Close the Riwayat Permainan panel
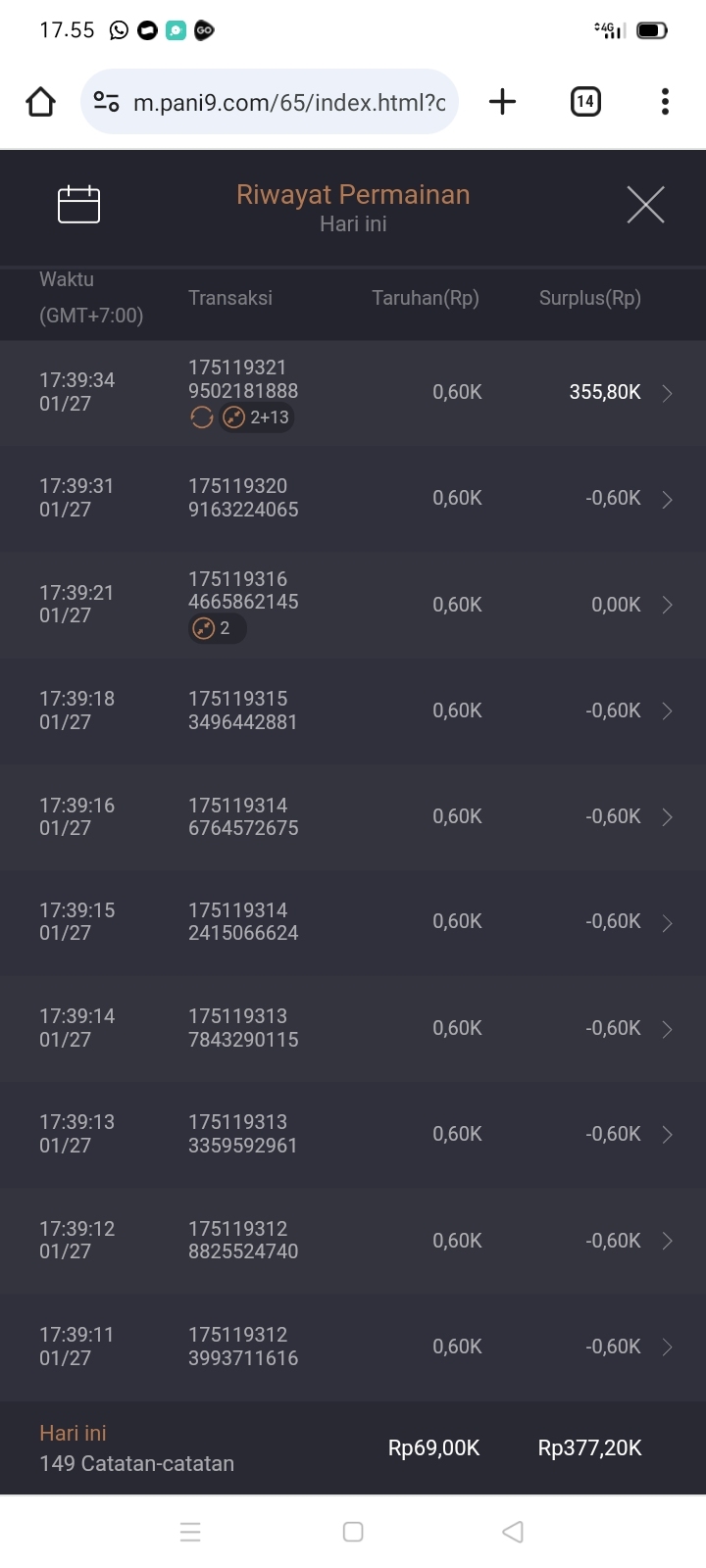The height and width of the screenshot is (1568, 706). click(x=645, y=205)
